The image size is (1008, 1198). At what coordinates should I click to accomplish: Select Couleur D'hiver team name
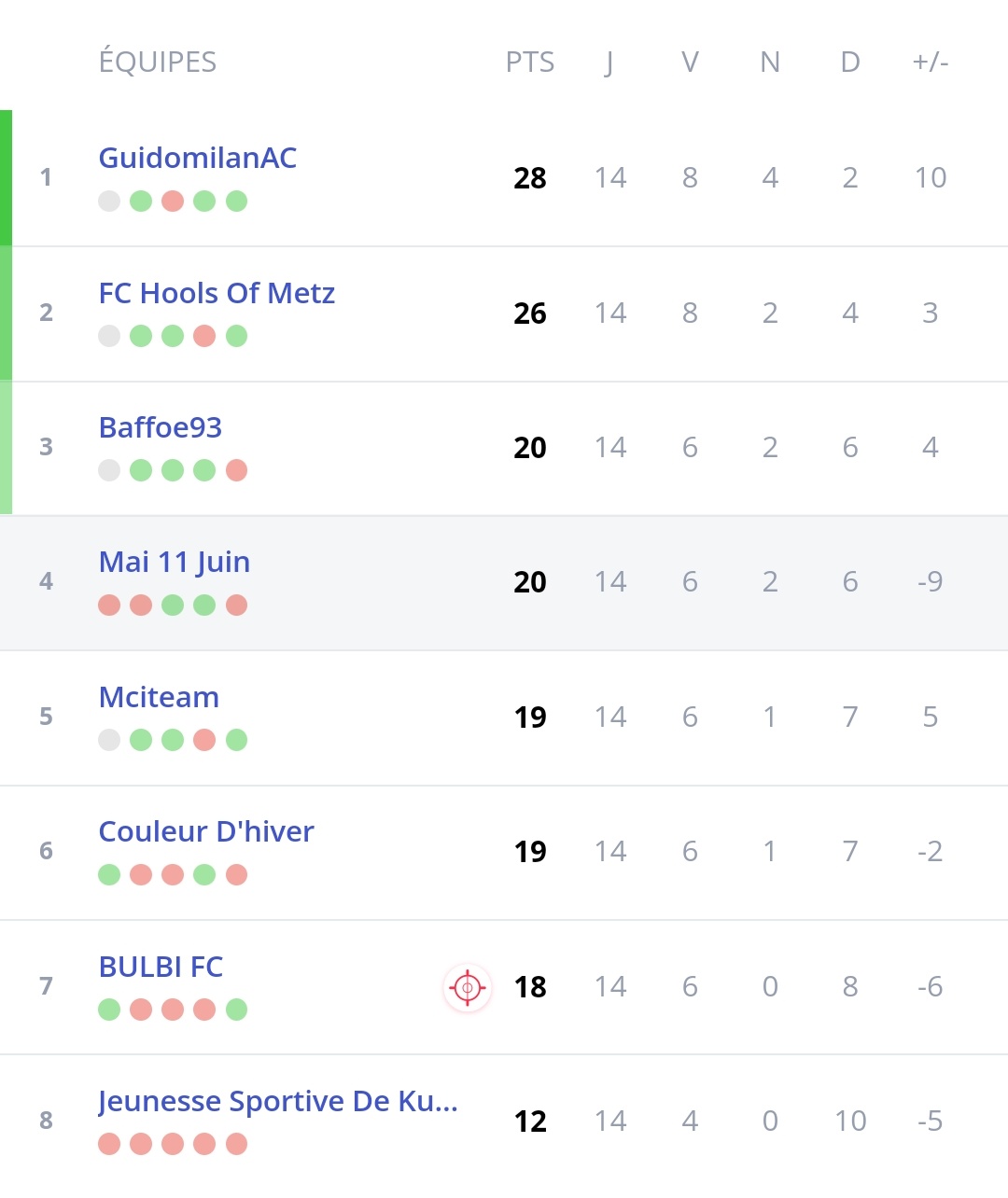[206, 831]
